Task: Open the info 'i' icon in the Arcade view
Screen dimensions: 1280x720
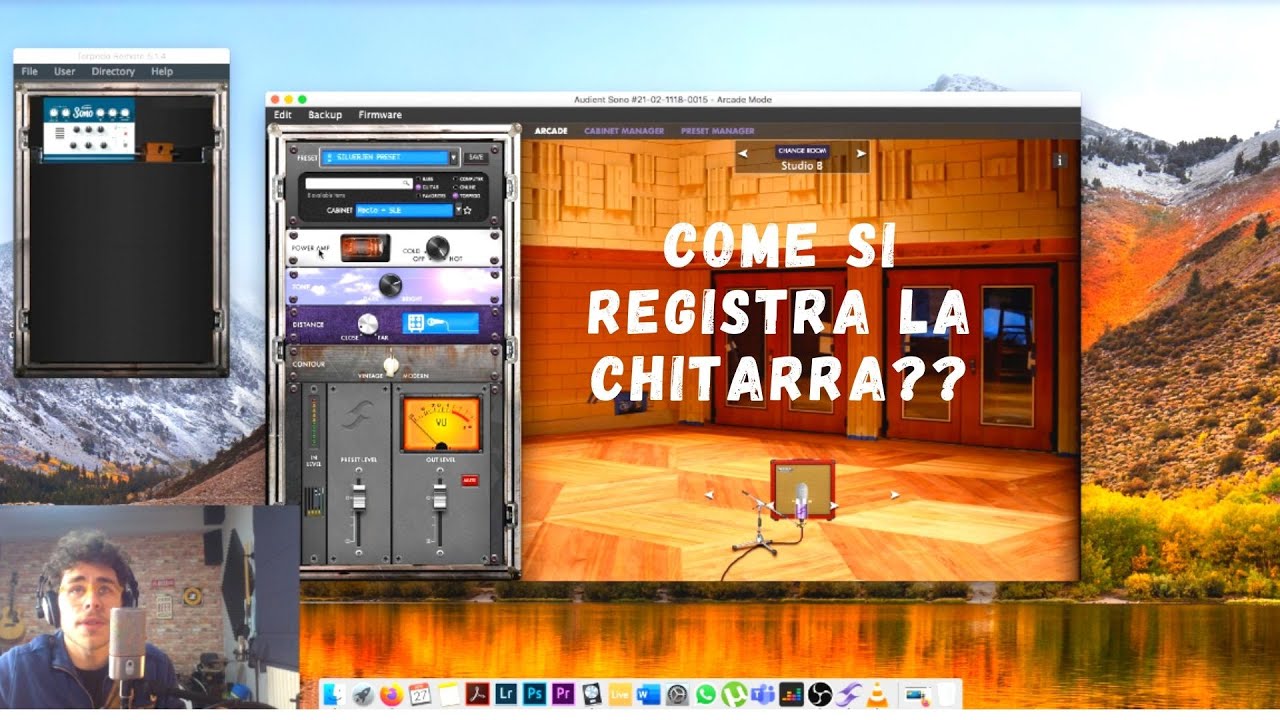Action: tap(1060, 160)
